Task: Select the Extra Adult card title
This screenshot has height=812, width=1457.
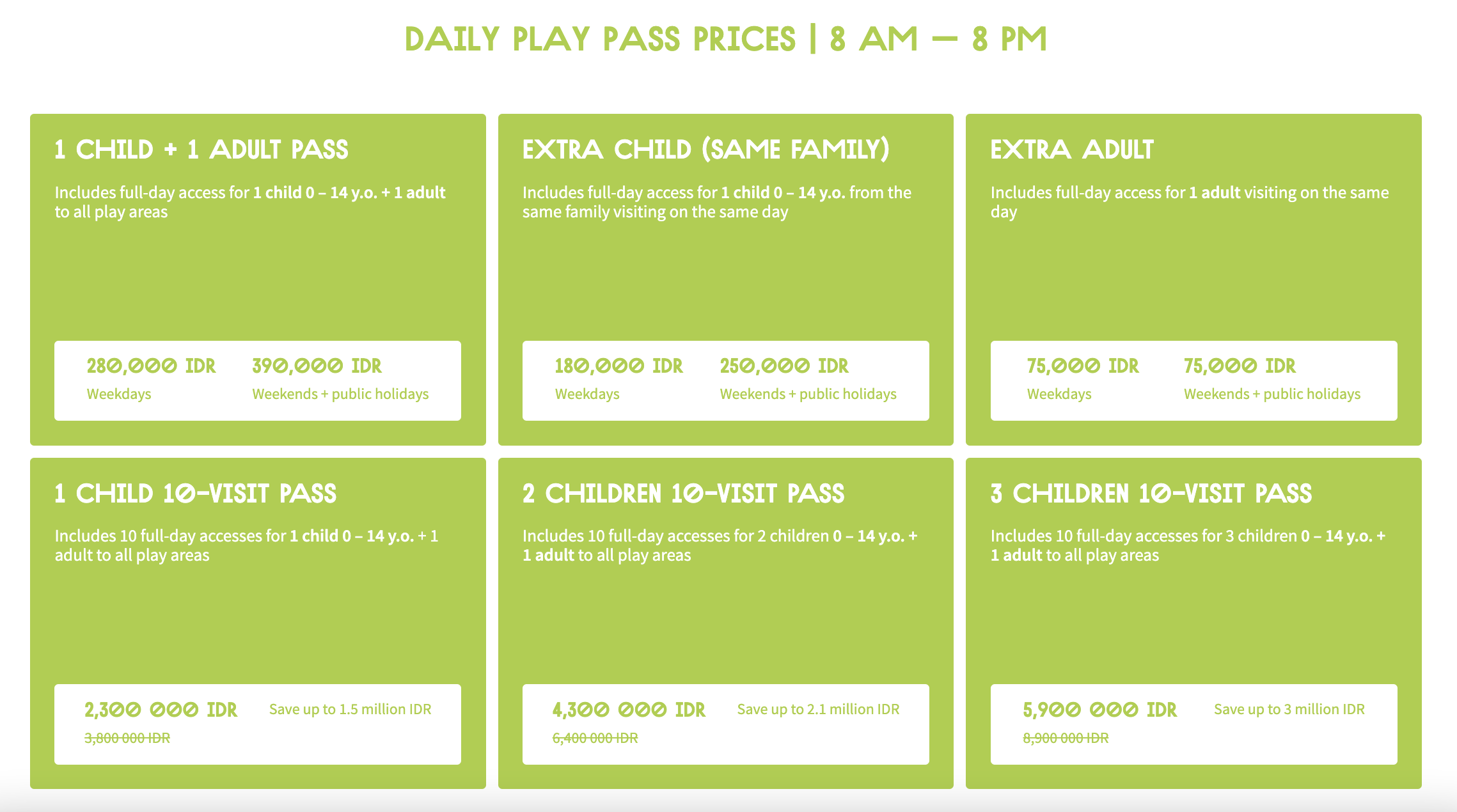Action: click(1072, 150)
